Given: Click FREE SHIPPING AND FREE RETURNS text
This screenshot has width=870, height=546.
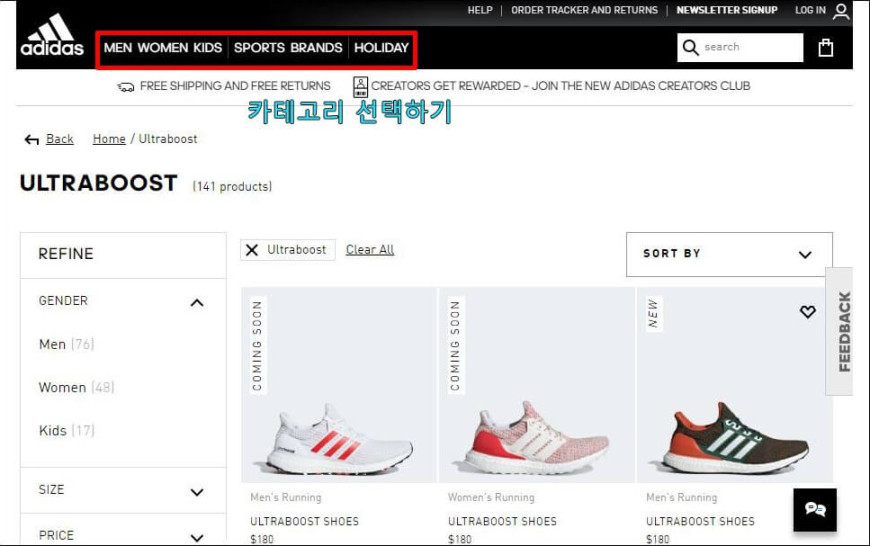Looking at the screenshot, I should 235,86.
